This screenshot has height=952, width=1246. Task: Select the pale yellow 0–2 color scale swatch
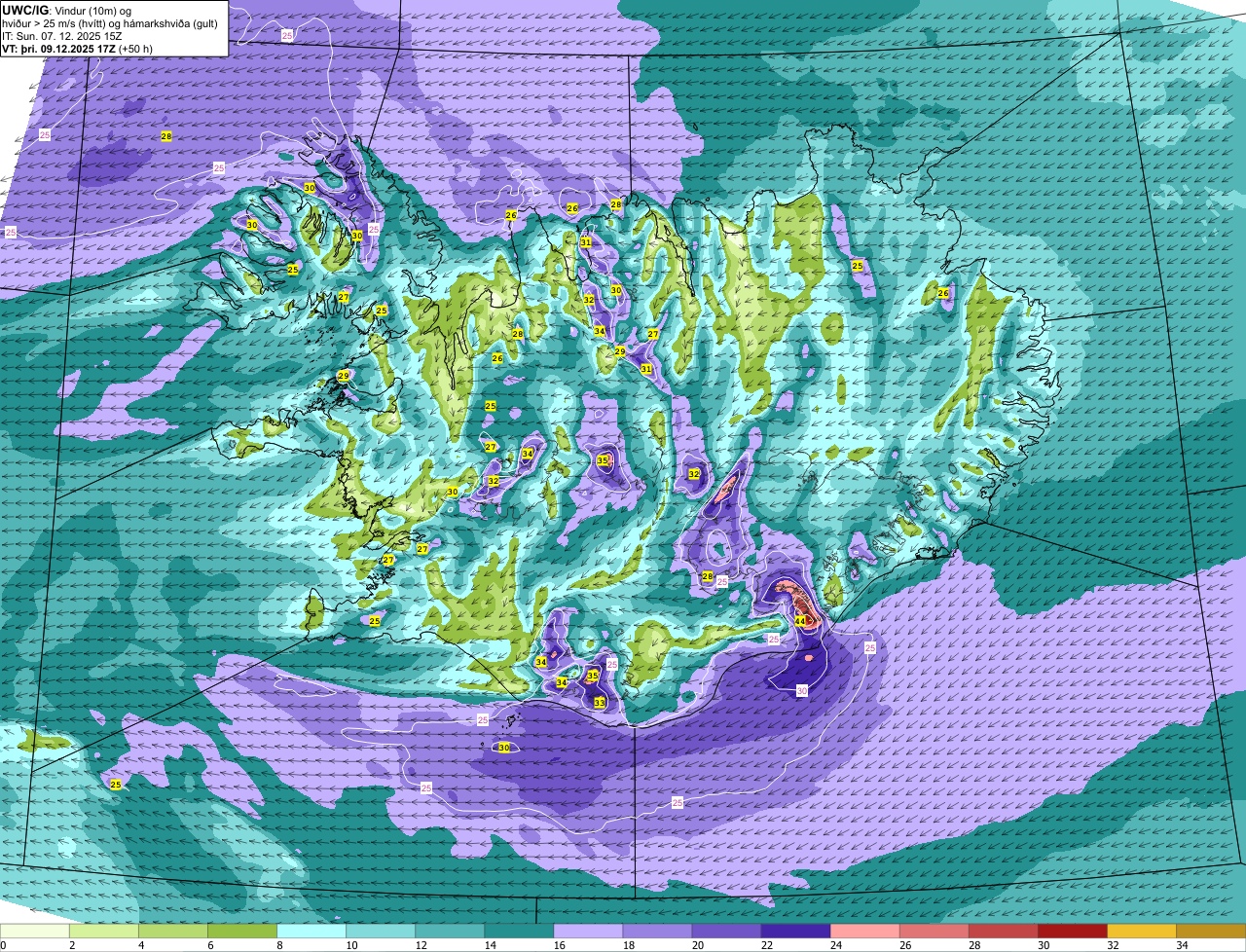(x=35, y=931)
